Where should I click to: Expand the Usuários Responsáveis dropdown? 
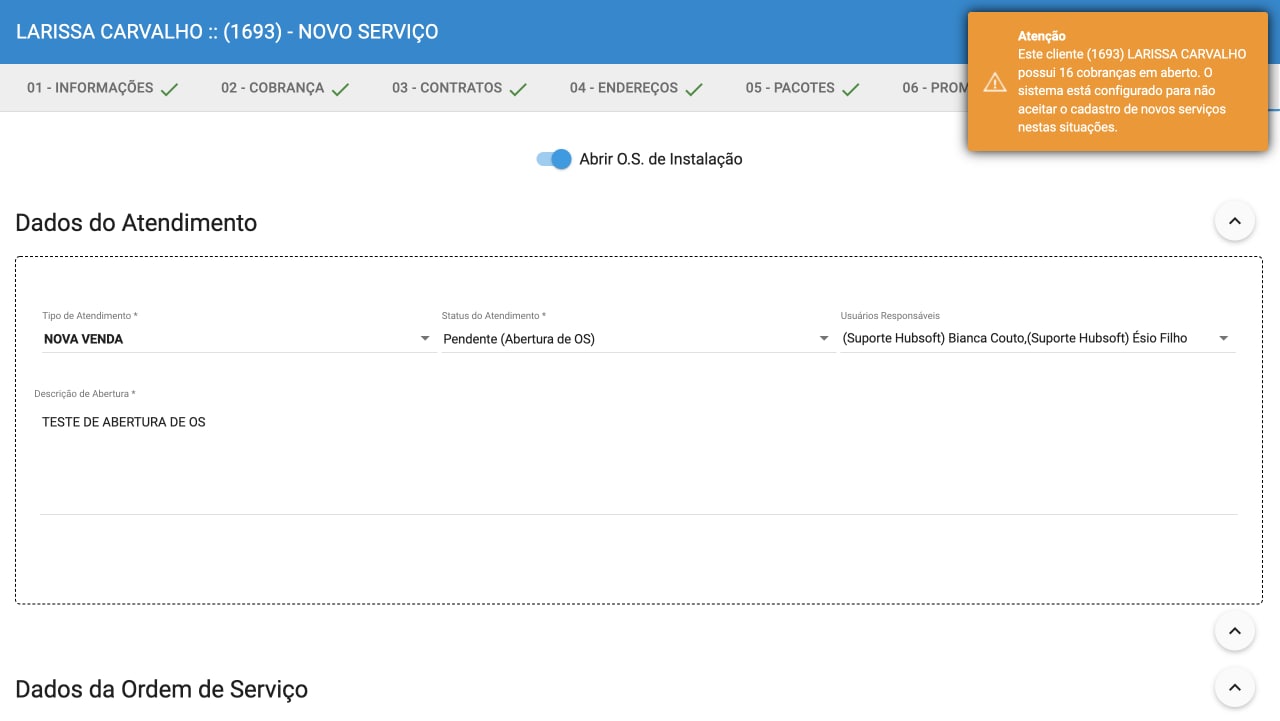coord(1037,339)
